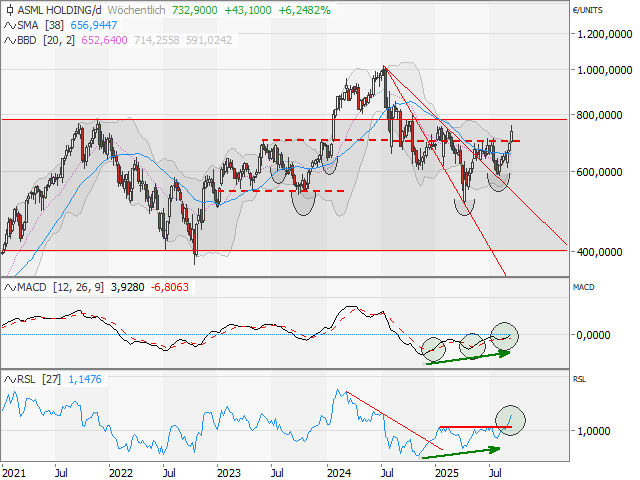Click the SMA indicator wave icon

tap(10, 25)
